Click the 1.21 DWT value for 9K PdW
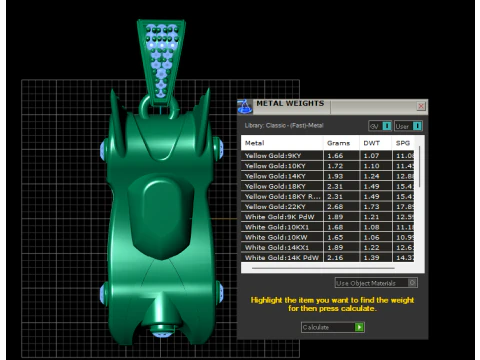Viewport: 480px width, 360px height. (371, 217)
